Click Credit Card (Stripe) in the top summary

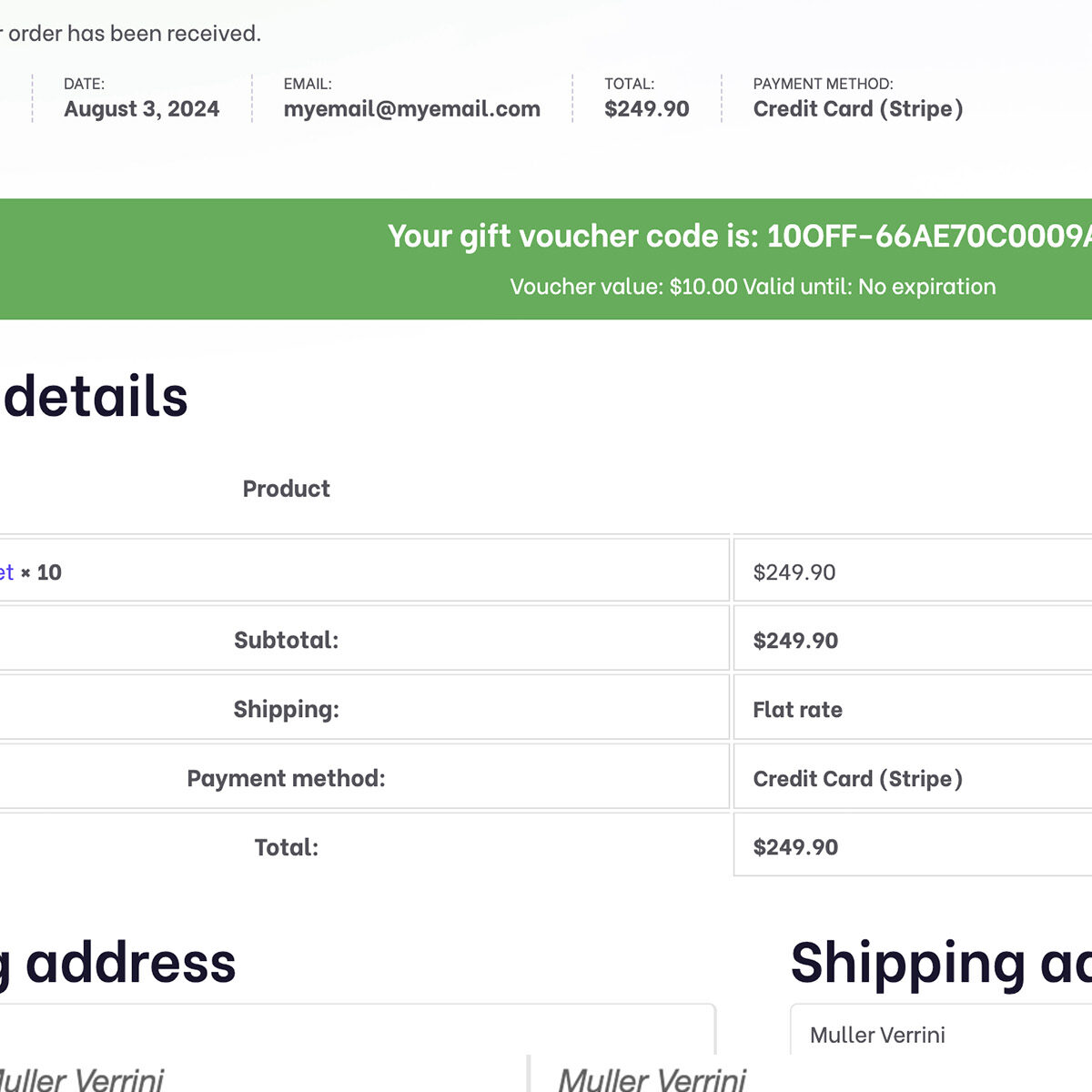point(857,109)
